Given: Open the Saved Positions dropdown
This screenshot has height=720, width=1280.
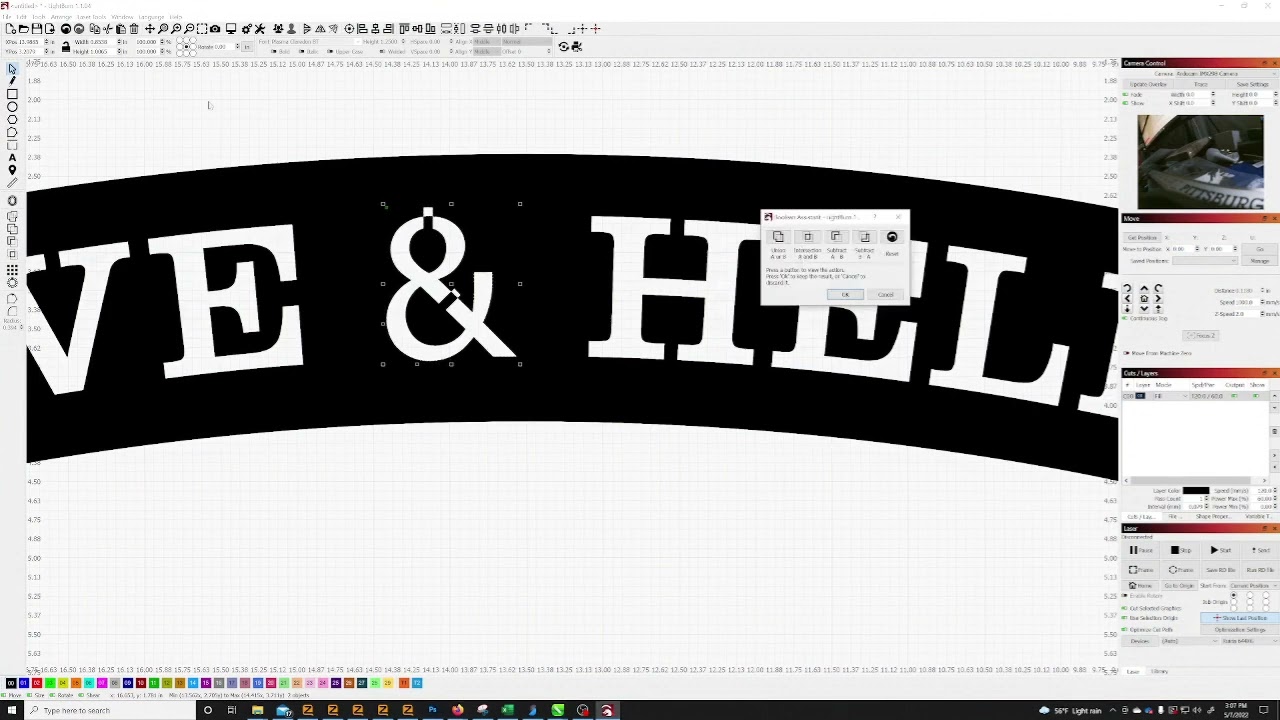Looking at the screenshot, I should (x=1206, y=261).
